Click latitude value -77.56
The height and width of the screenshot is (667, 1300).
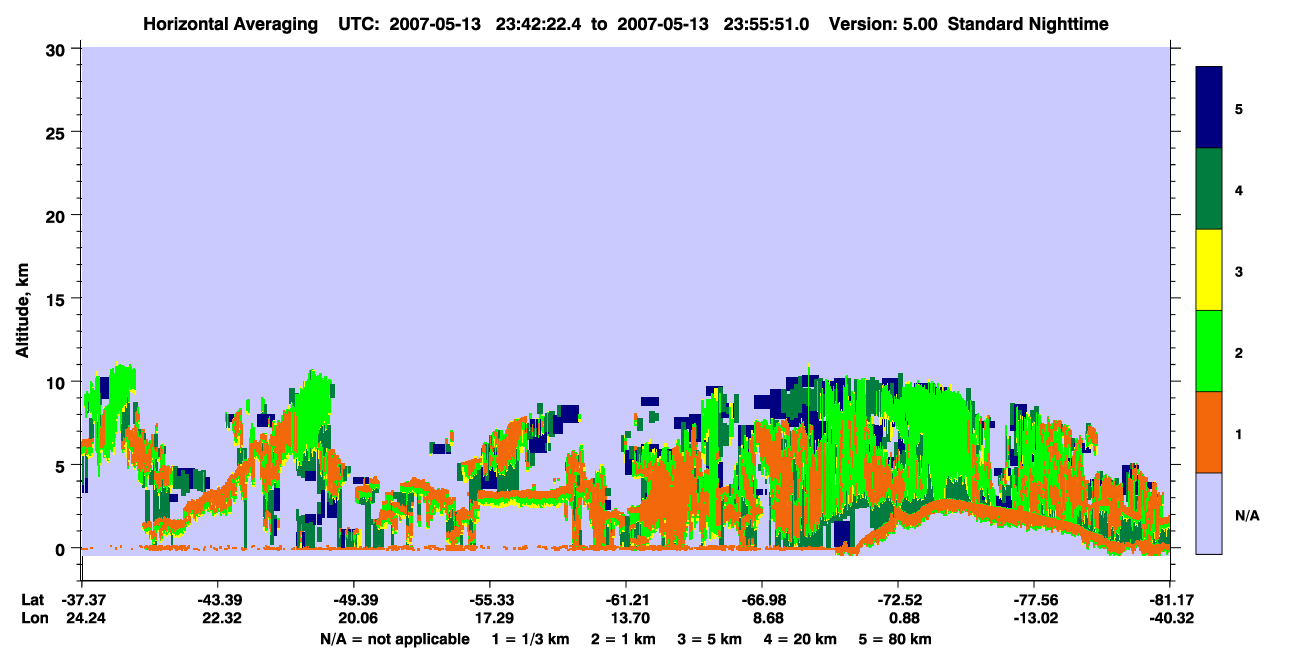click(1034, 600)
